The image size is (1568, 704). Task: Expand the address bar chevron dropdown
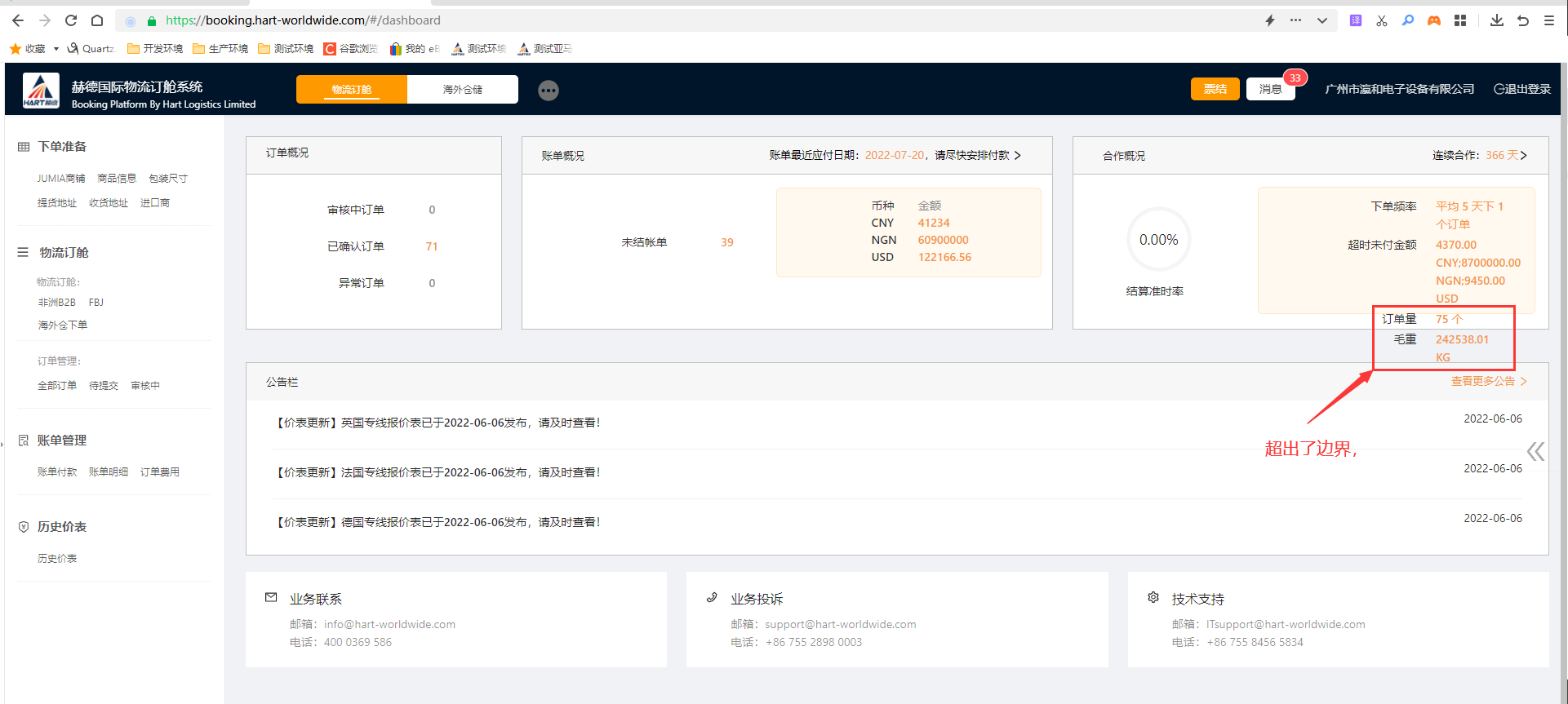(1321, 20)
